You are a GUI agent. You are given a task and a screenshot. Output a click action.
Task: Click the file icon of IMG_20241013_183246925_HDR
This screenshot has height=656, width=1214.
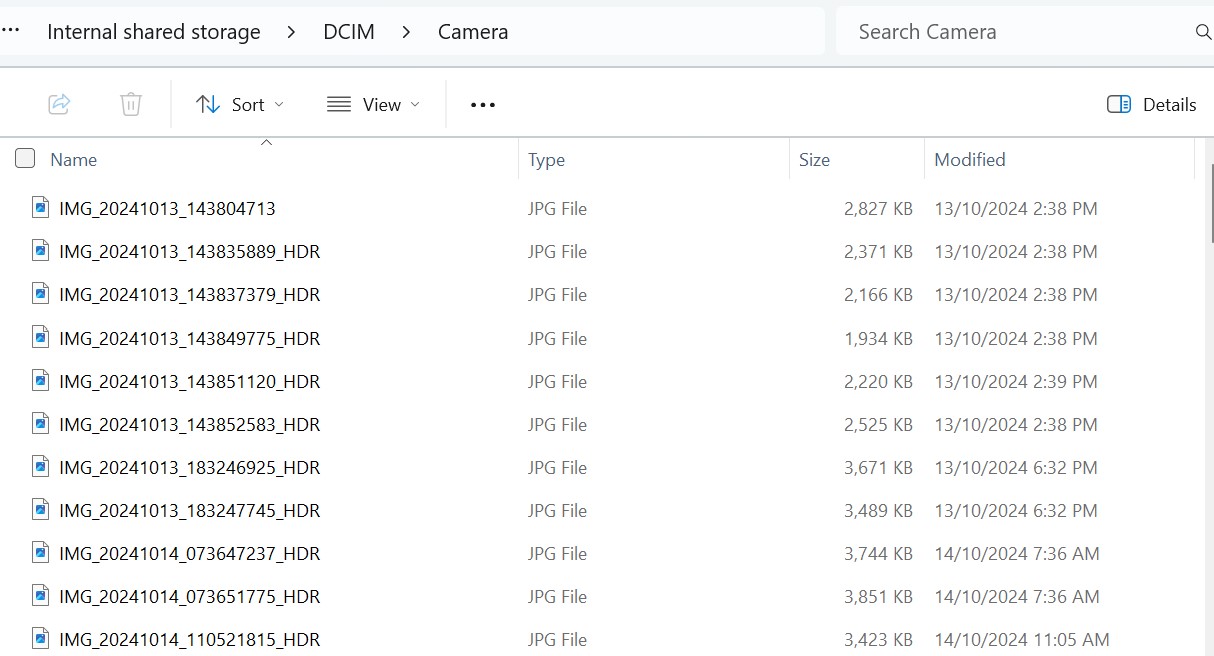coord(41,467)
